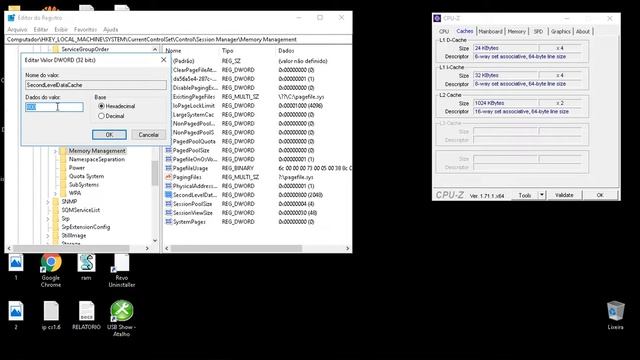Open the Revo Uninstaller desktop shortcut
640x360 pixels.
pos(121,263)
